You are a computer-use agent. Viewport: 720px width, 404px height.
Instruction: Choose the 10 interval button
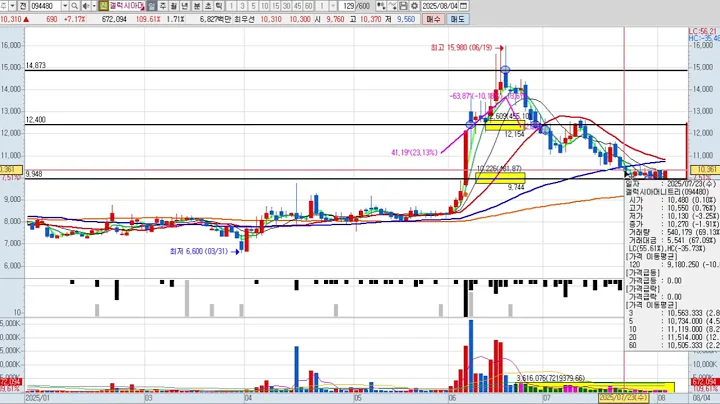tap(264, 6)
